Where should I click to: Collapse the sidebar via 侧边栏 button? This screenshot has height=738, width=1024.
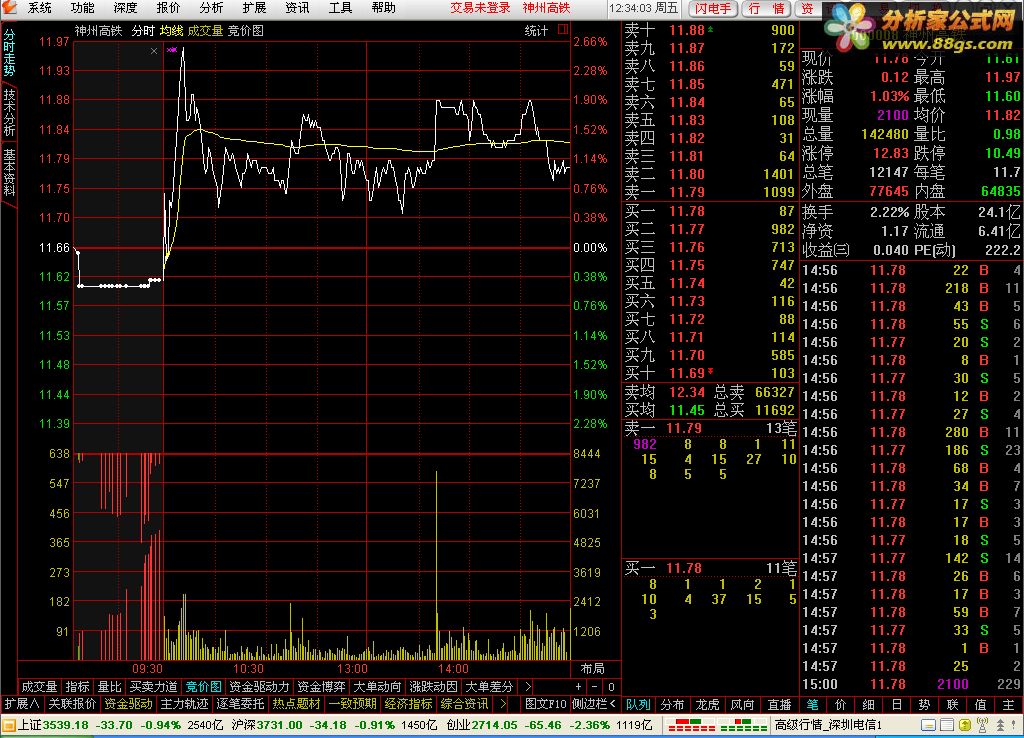click(x=594, y=704)
